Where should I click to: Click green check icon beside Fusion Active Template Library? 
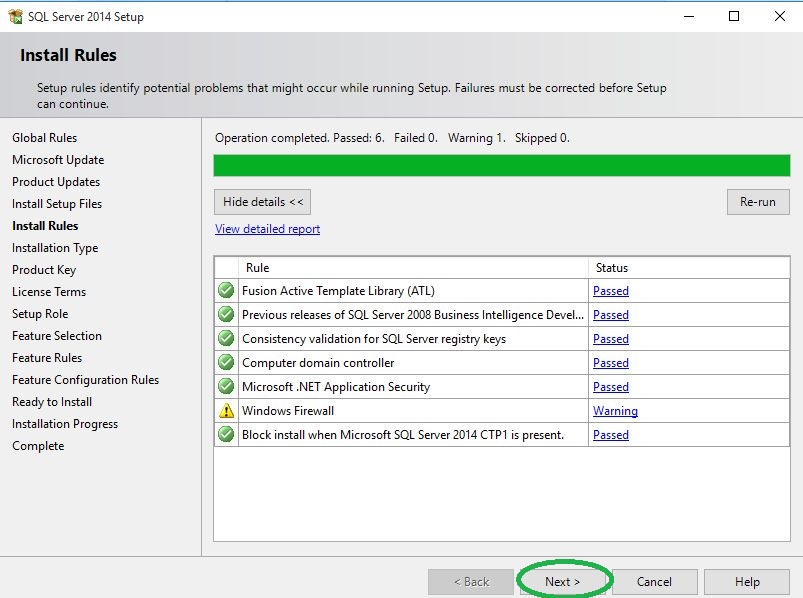[226, 291]
